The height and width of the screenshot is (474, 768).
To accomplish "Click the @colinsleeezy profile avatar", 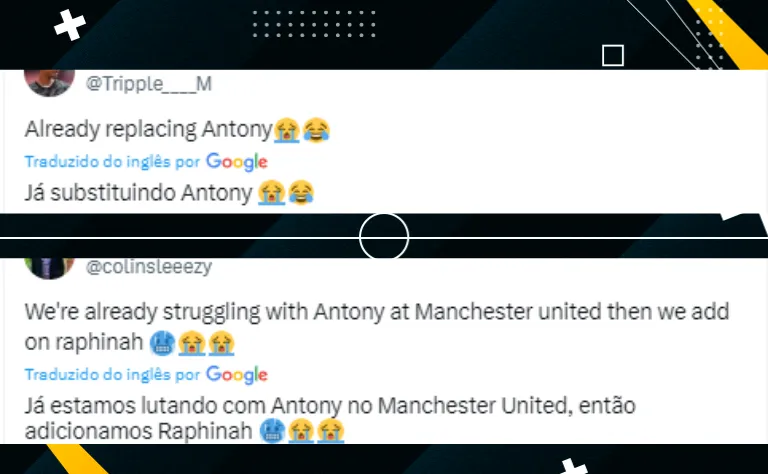I will (x=49, y=267).
